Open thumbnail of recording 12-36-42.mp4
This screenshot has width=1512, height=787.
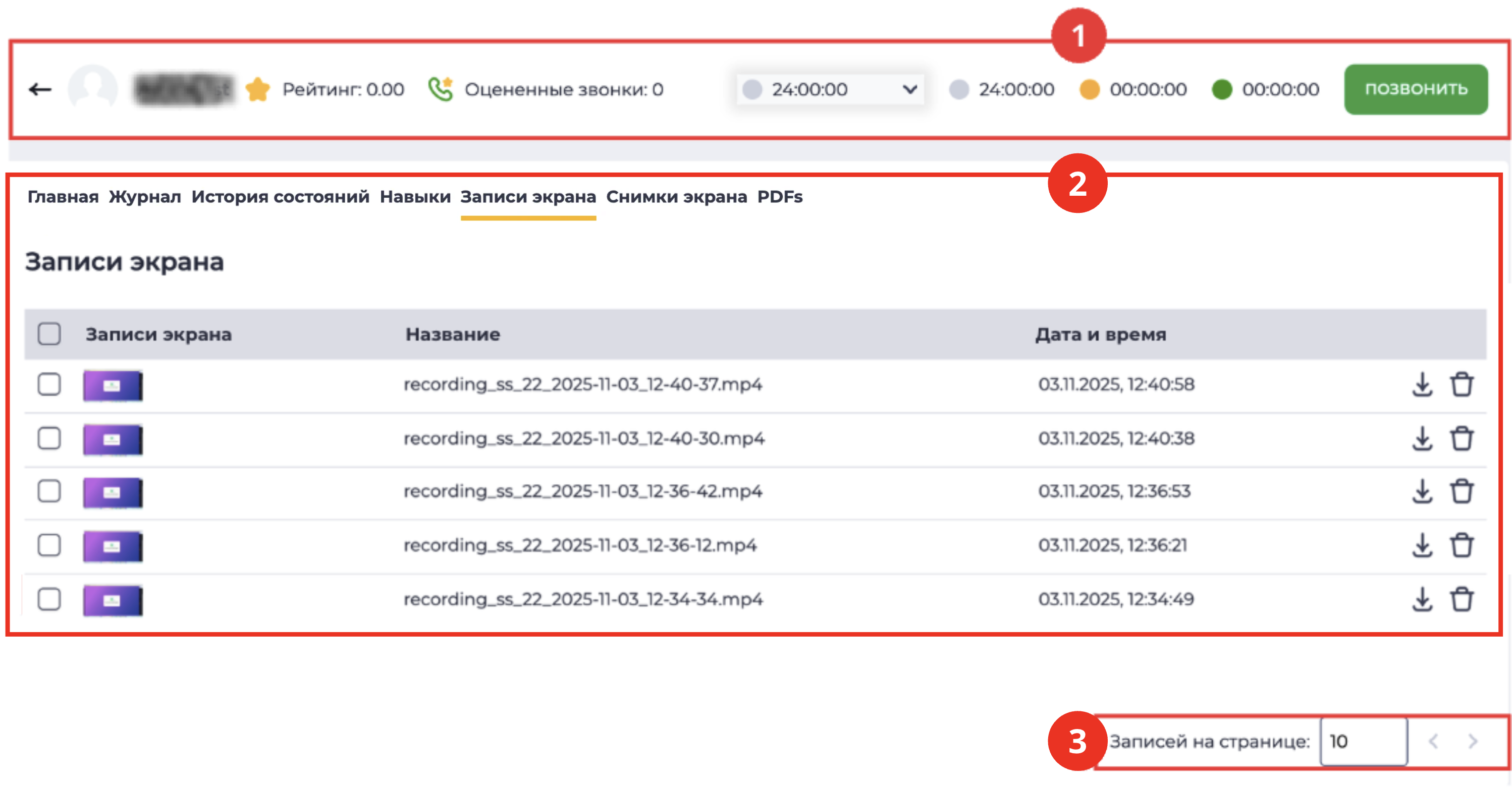click(x=113, y=492)
